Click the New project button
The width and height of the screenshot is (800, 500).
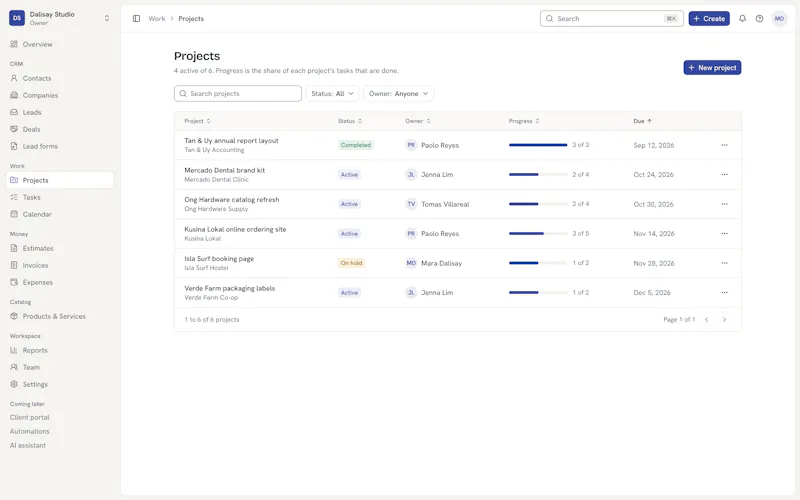[x=712, y=67]
